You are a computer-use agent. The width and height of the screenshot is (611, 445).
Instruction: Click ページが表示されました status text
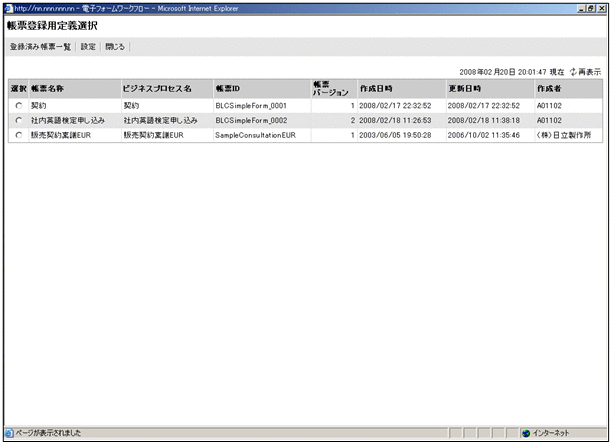pyautogui.click(x=48, y=433)
